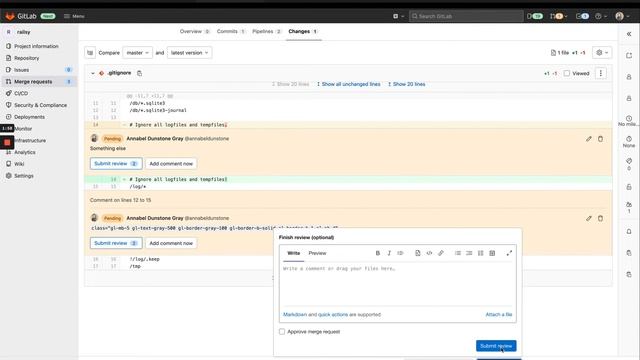The width and height of the screenshot is (640, 360).
Task: Add comment now under second comment
Action: [x=171, y=243]
